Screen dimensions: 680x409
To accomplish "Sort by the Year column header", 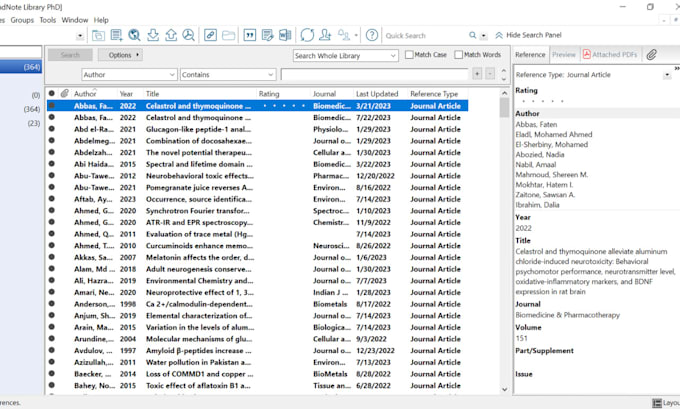I will point(126,94).
